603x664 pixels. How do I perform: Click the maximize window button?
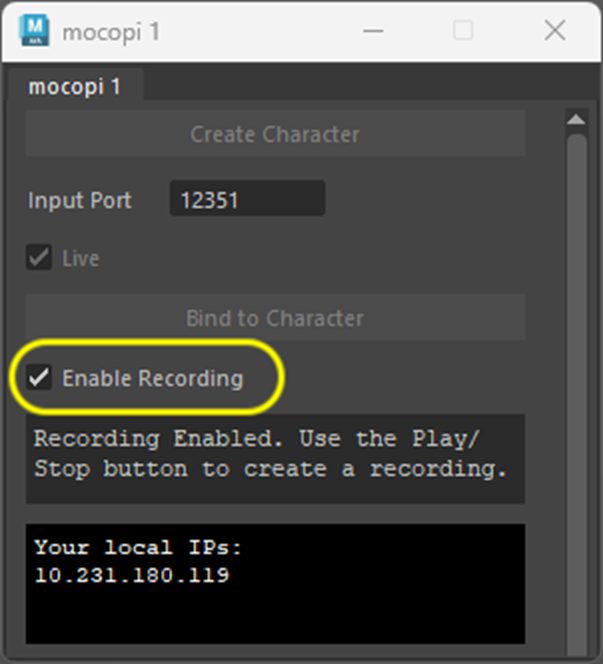pos(463,31)
